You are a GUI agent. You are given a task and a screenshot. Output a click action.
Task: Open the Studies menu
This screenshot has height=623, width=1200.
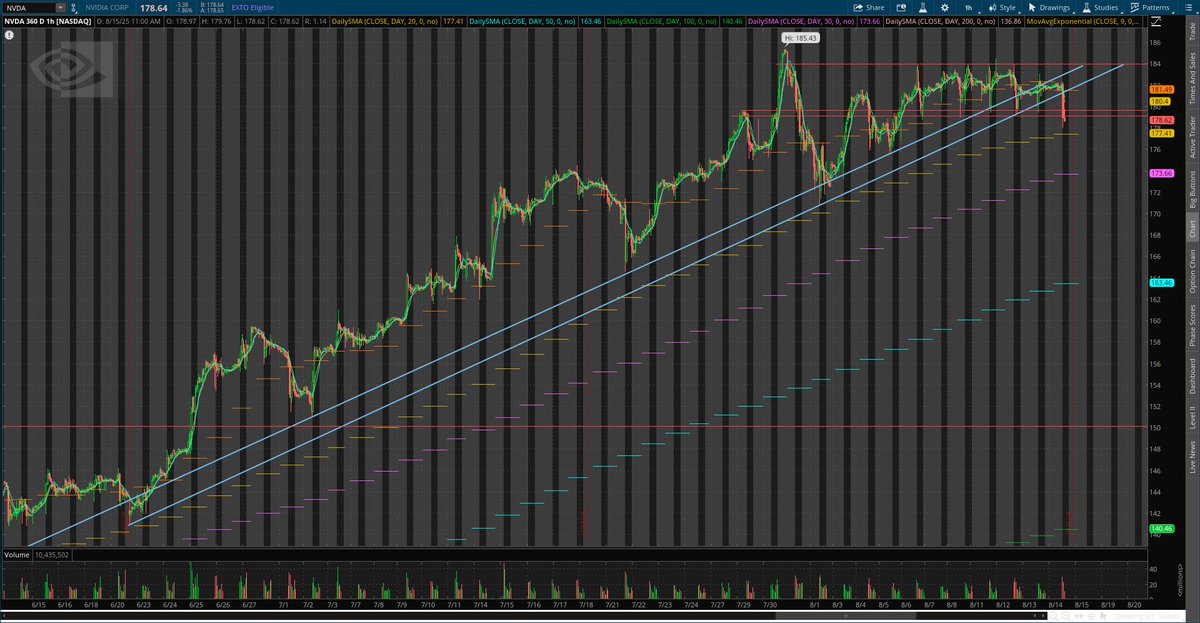(1100, 7)
